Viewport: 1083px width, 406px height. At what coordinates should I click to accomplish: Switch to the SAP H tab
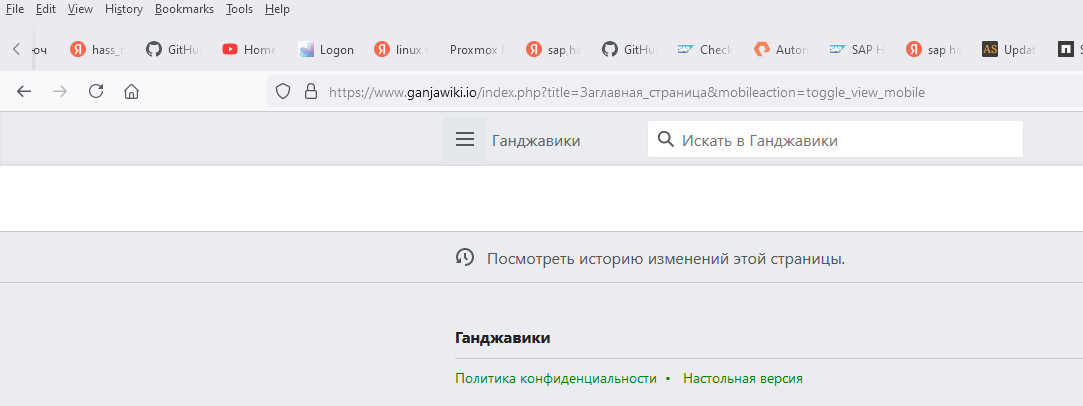pyautogui.click(x=857, y=50)
